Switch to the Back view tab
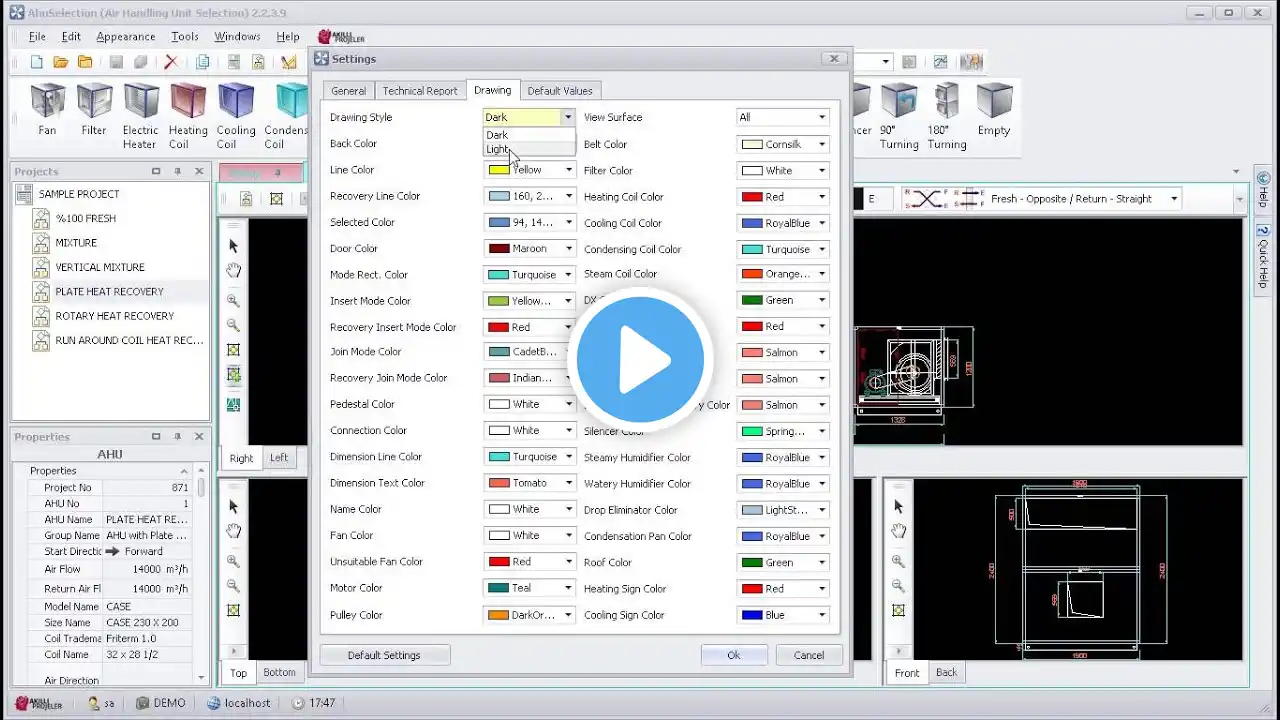 (946, 672)
